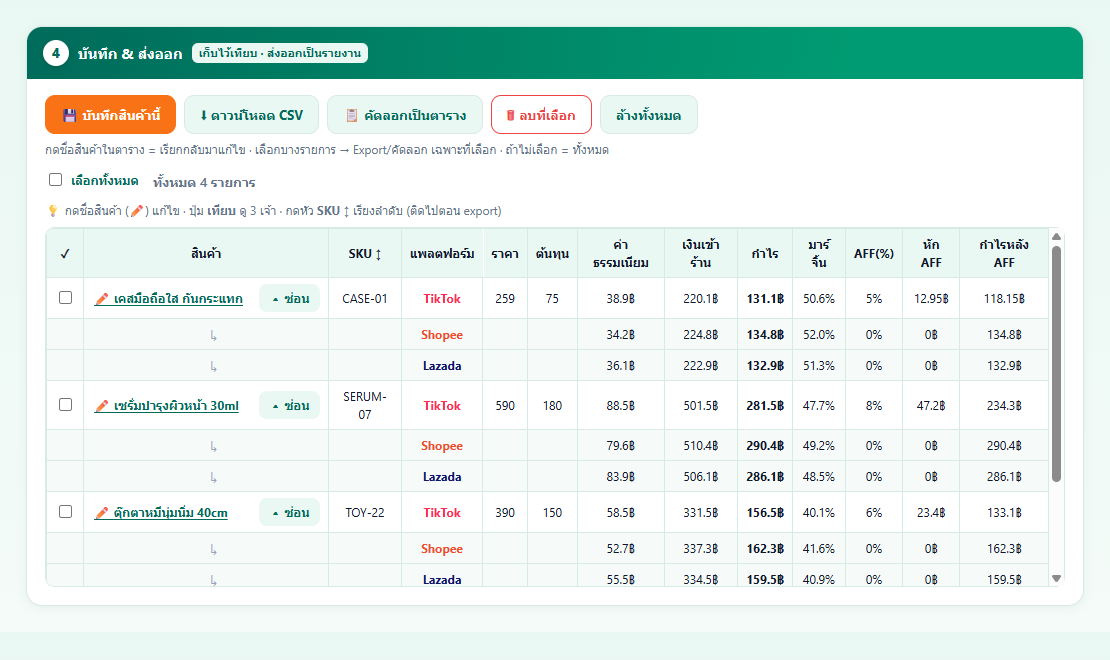Click the table scrollbar's up arrow
The image size is (1110, 660).
coord(1056,237)
